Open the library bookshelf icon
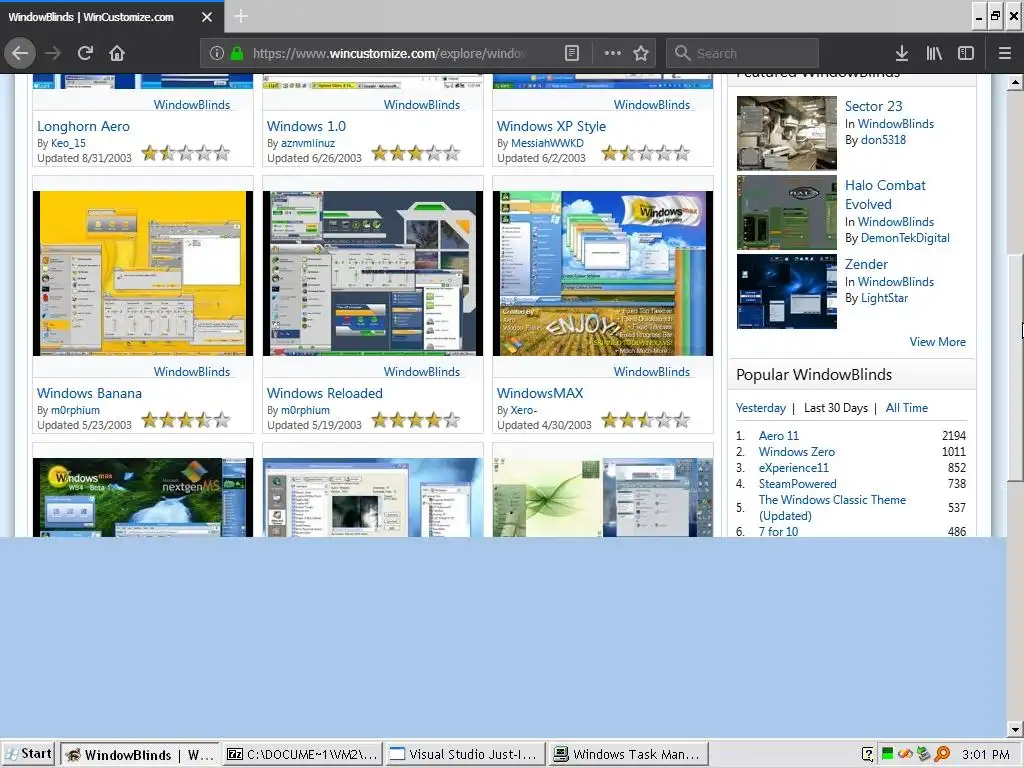The image size is (1024, 768). tap(934, 53)
